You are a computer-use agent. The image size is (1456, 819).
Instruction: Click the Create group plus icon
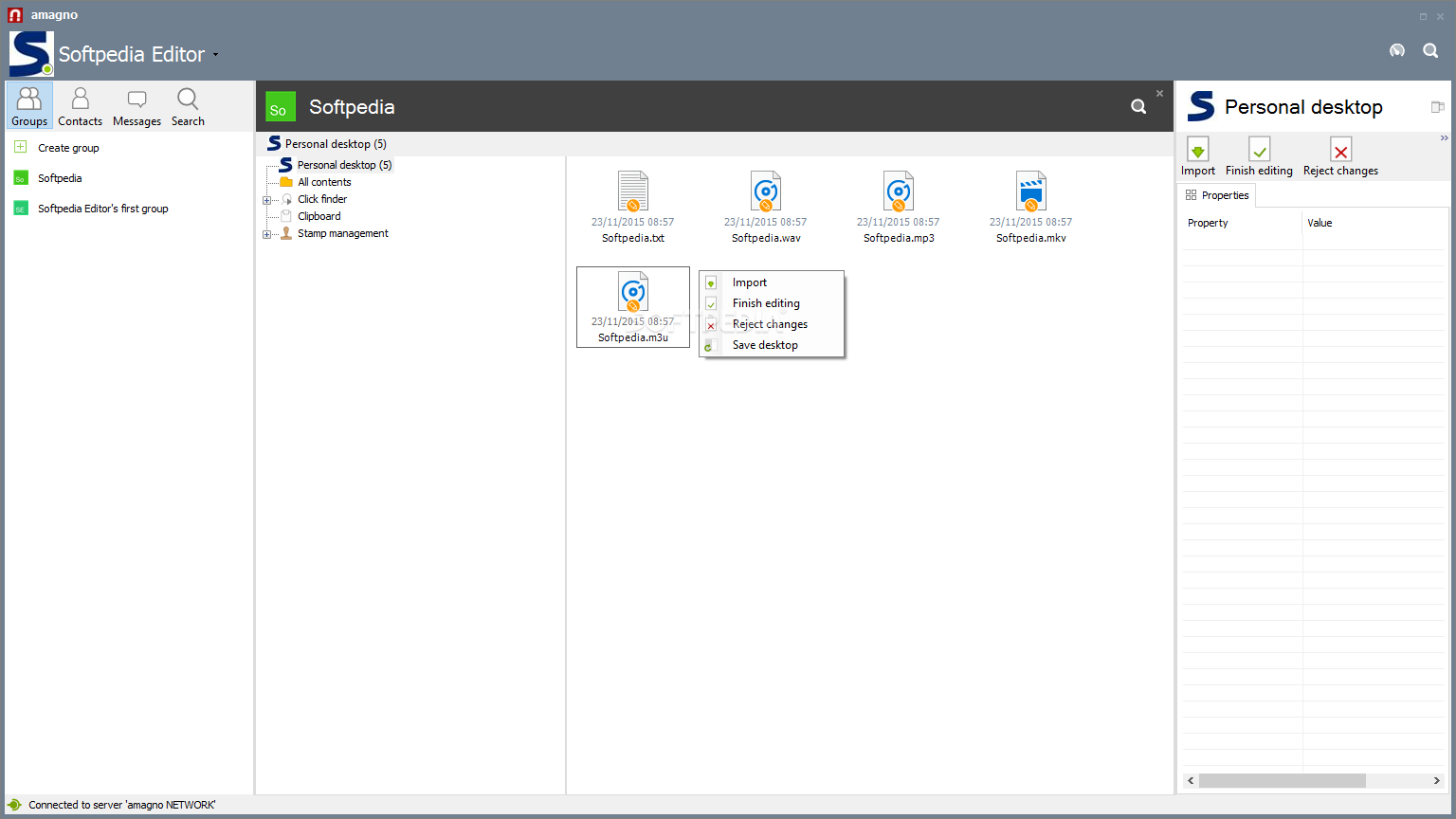click(x=20, y=147)
